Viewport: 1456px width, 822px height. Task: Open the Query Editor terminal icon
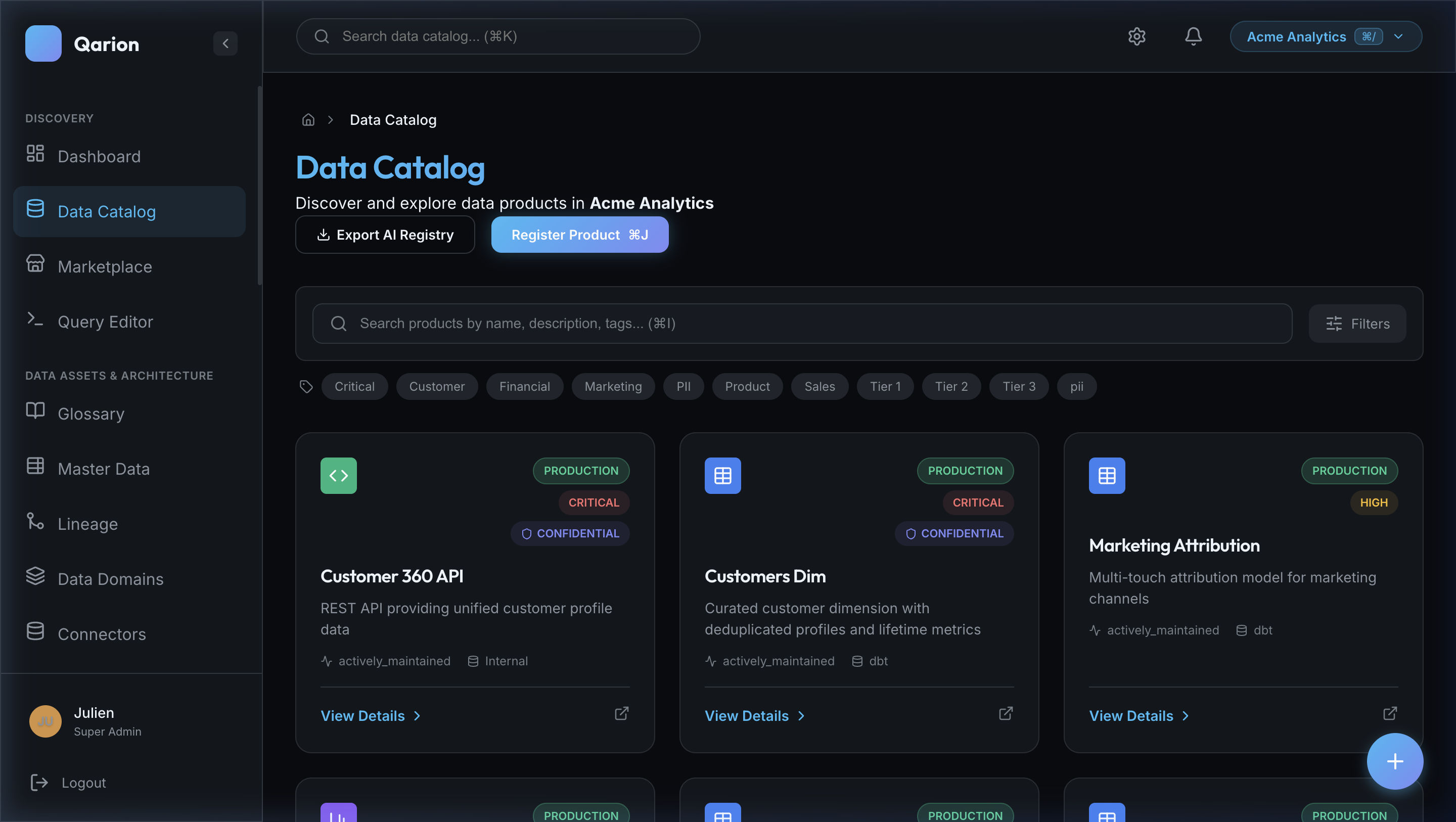pos(35,320)
